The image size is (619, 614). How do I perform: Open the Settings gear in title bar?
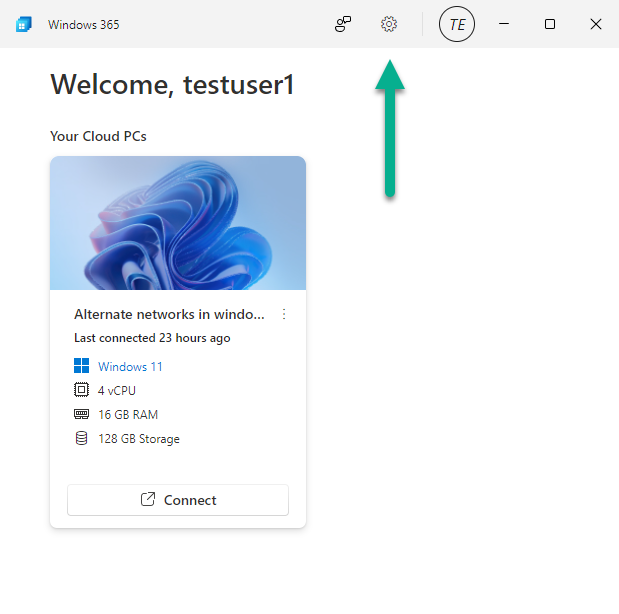coord(389,24)
